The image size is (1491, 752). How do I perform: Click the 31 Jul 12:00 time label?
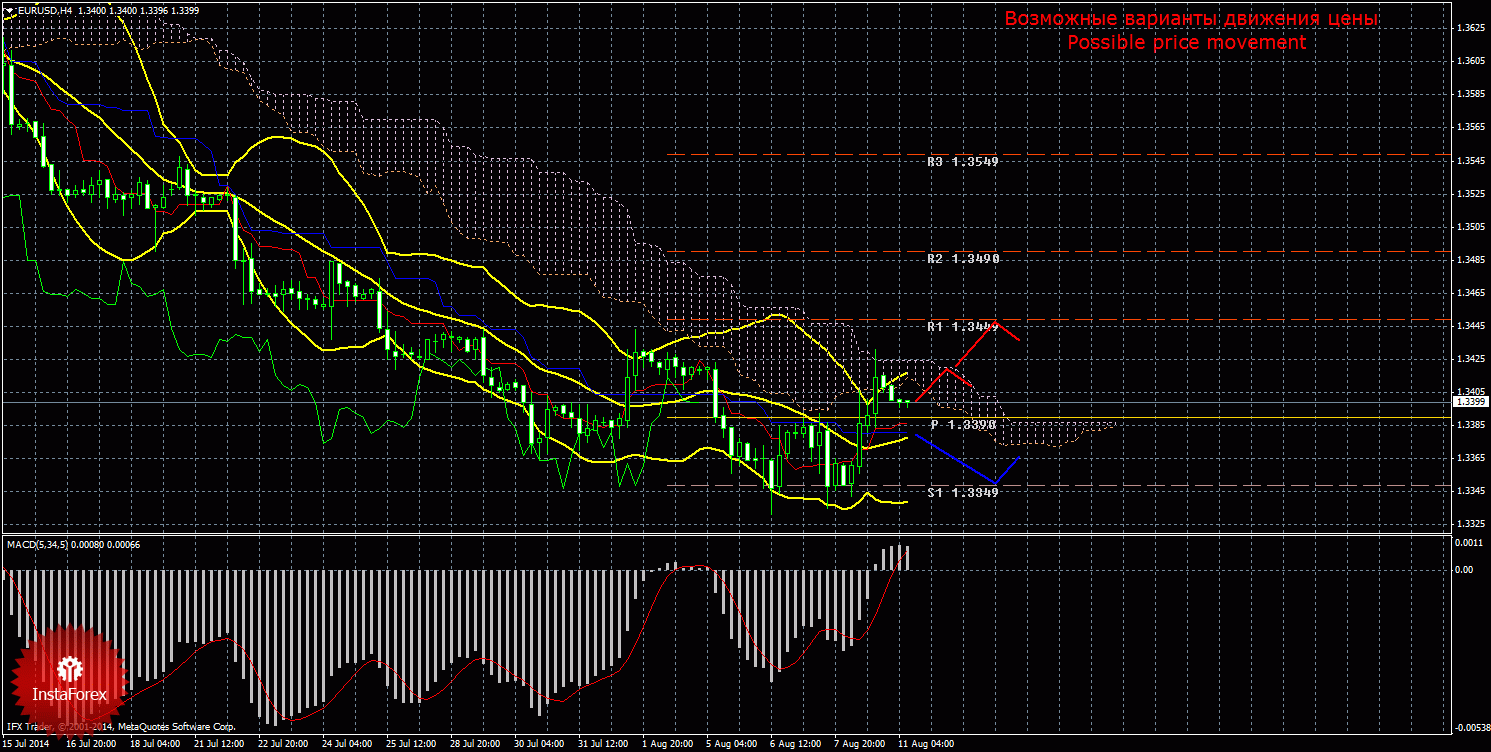click(x=605, y=744)
